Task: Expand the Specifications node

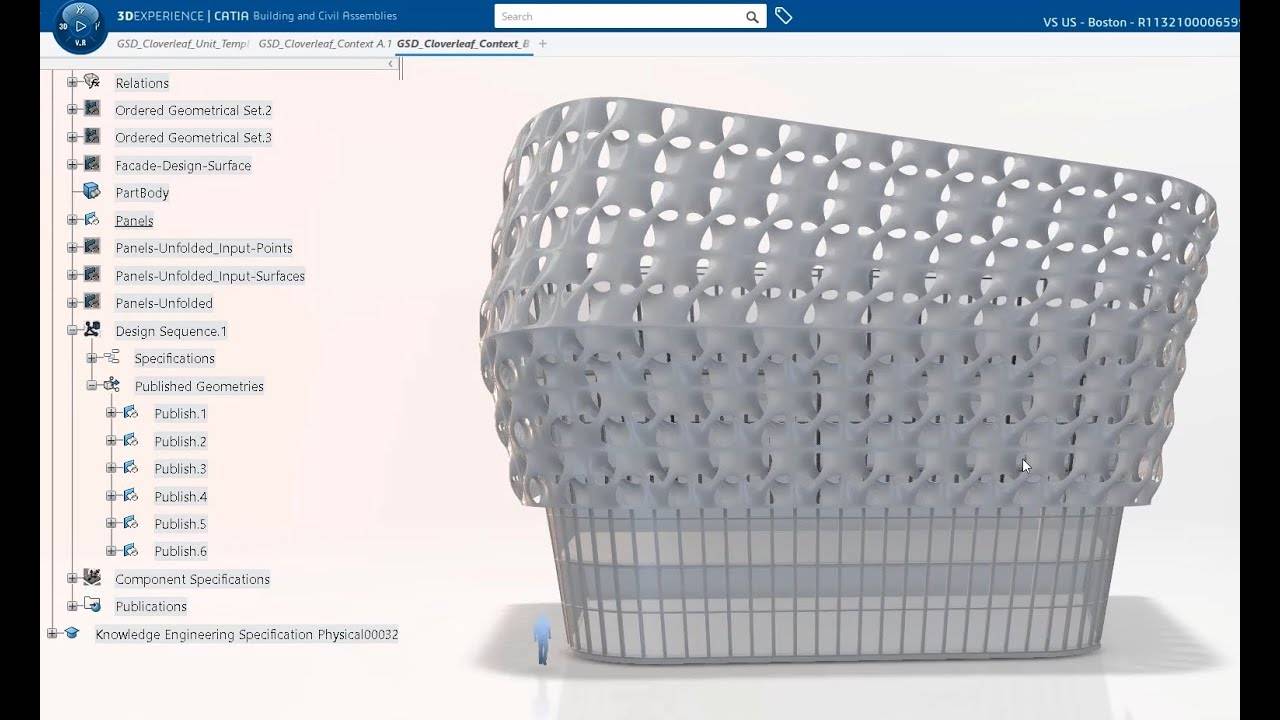Action: click(91, 357)
